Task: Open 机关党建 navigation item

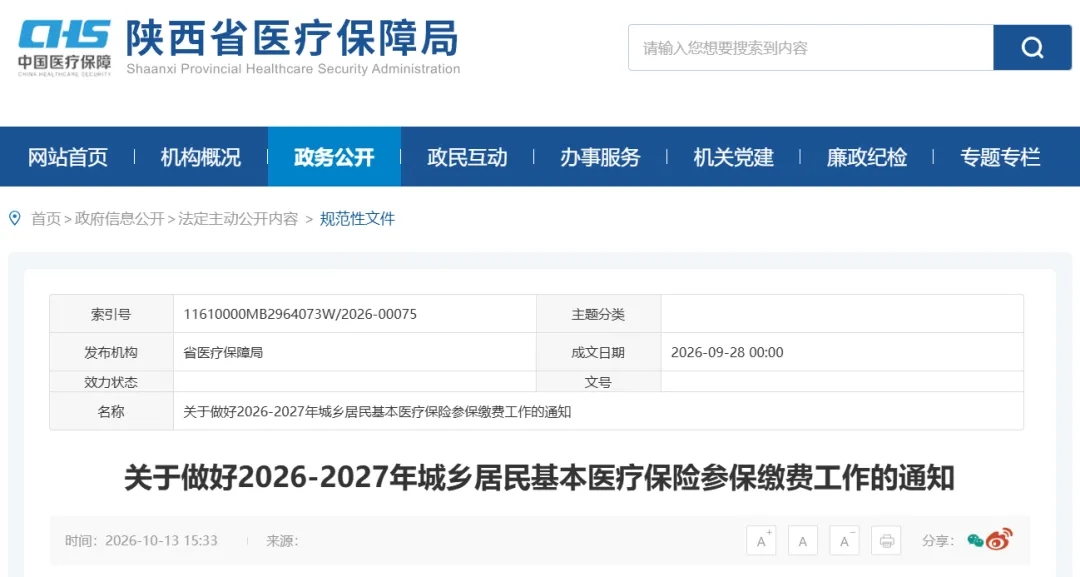Action: coord(734,157)
